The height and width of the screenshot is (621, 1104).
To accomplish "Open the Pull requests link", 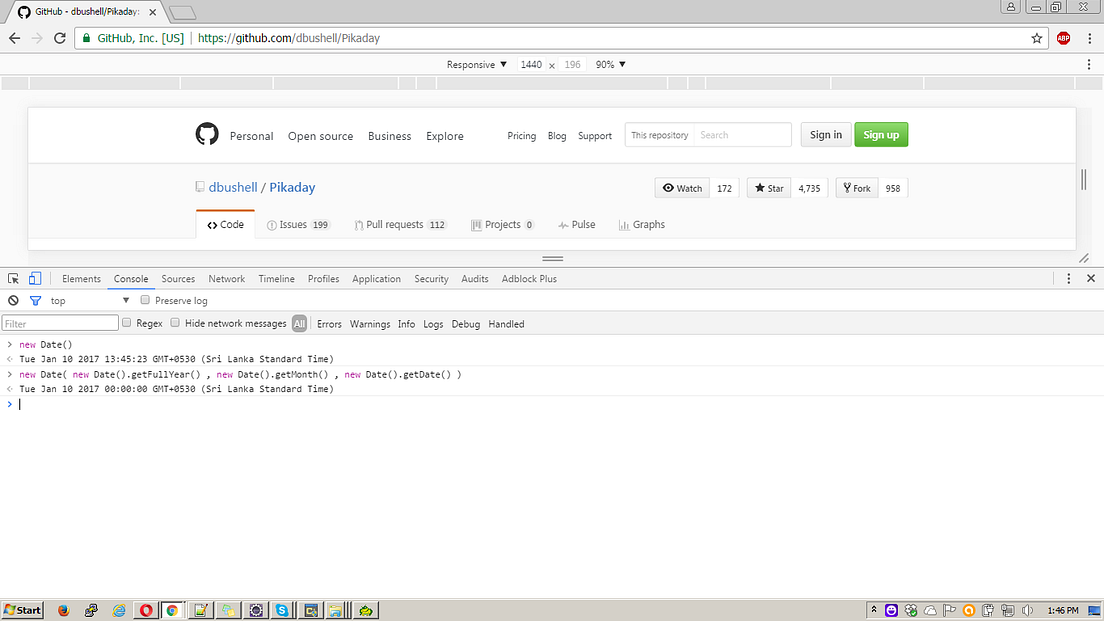I will click(x=399, y=224).
